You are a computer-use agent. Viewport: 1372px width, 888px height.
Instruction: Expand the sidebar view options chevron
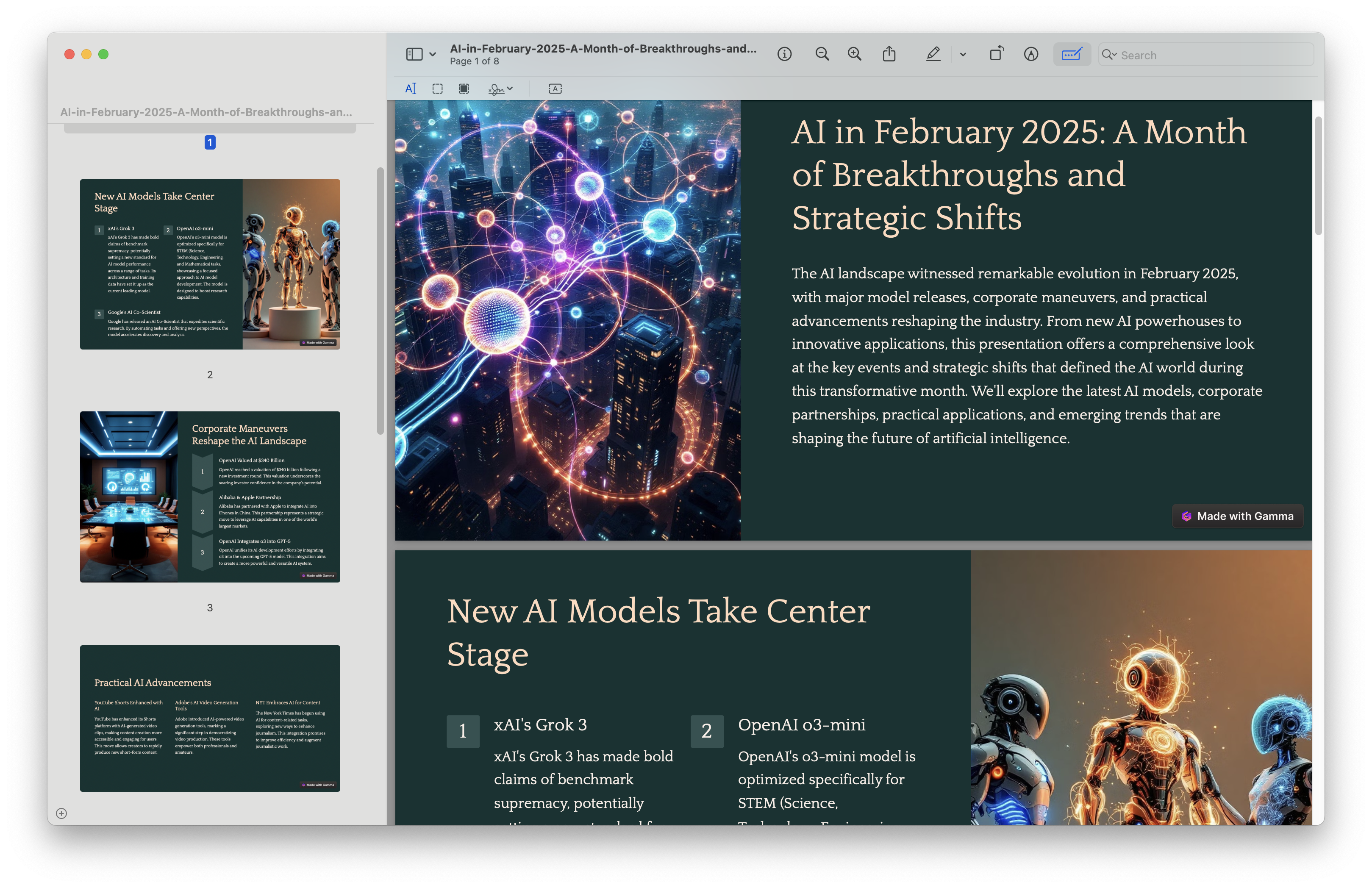432,54
